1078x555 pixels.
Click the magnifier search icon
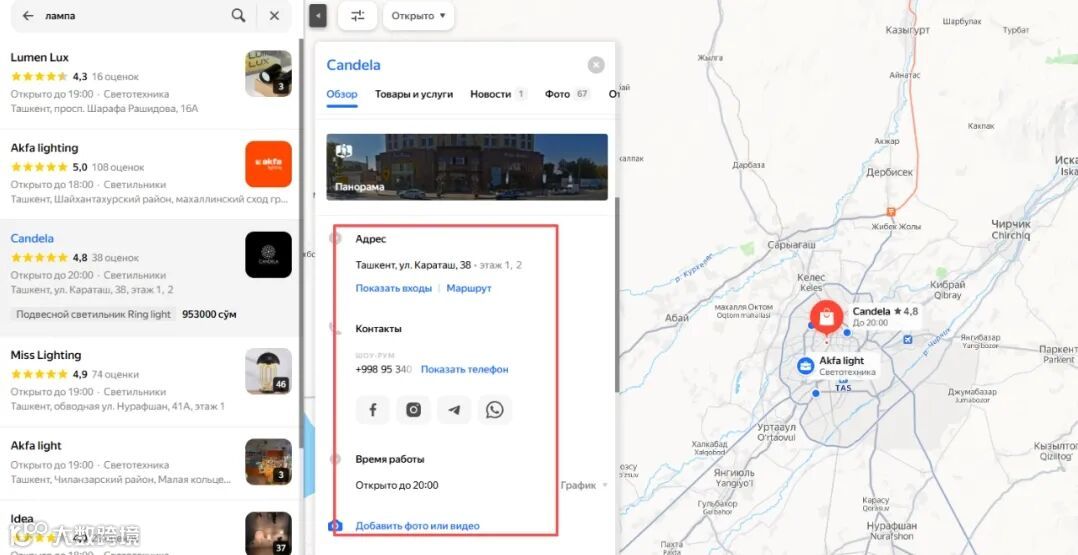(239, 15)
